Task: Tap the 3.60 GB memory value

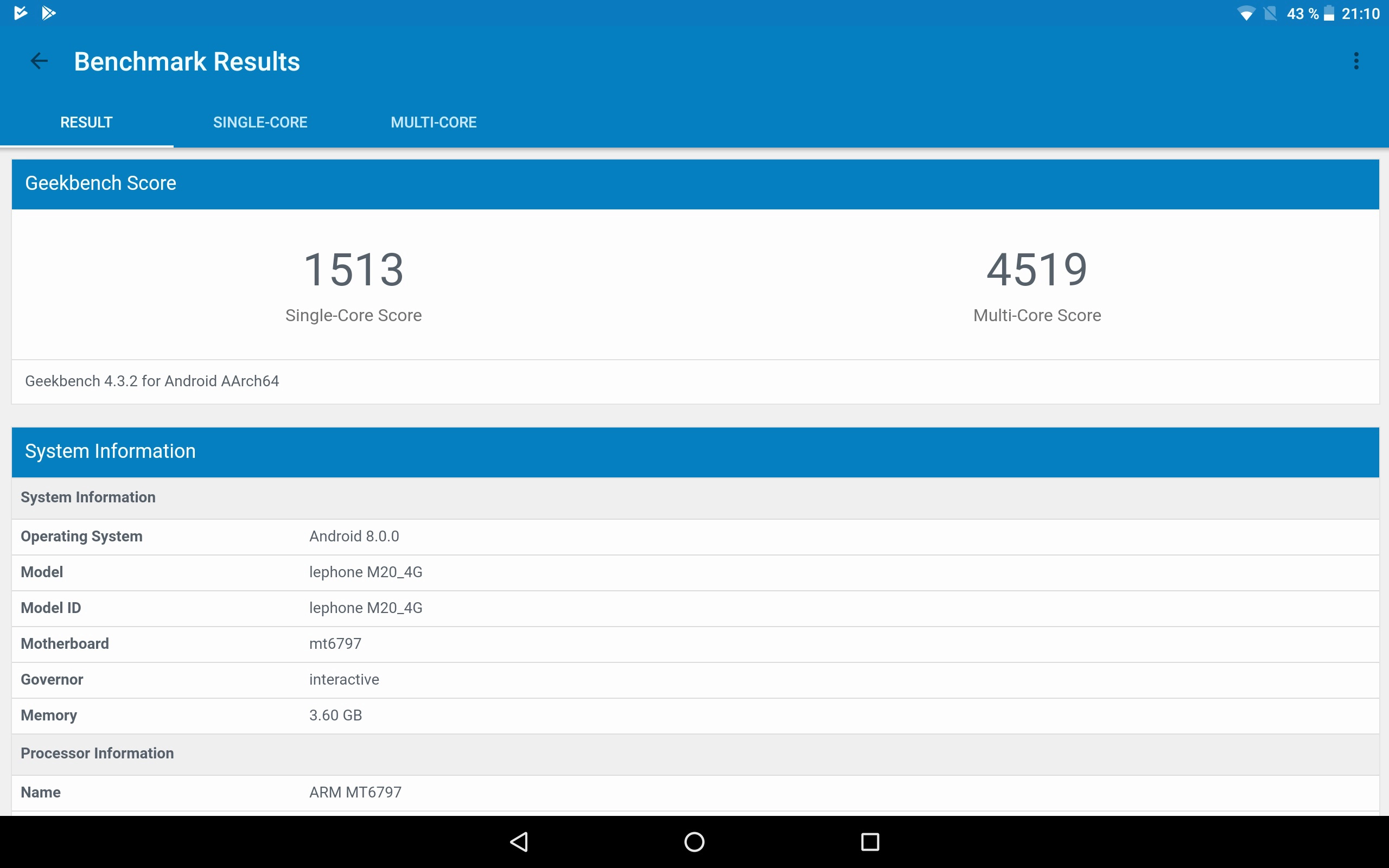Action: [335, 716]
